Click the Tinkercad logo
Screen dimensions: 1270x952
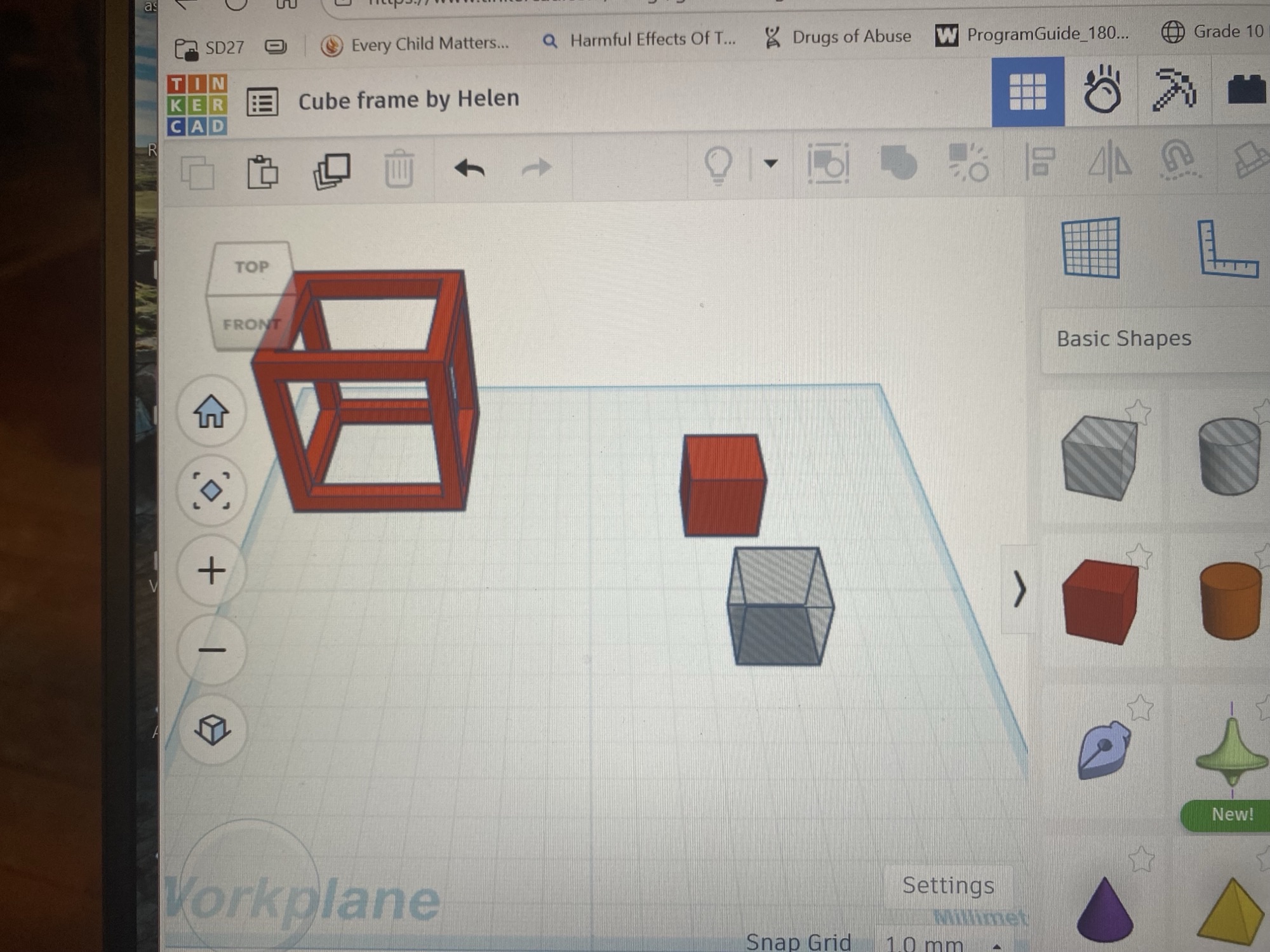coord(197,105)
